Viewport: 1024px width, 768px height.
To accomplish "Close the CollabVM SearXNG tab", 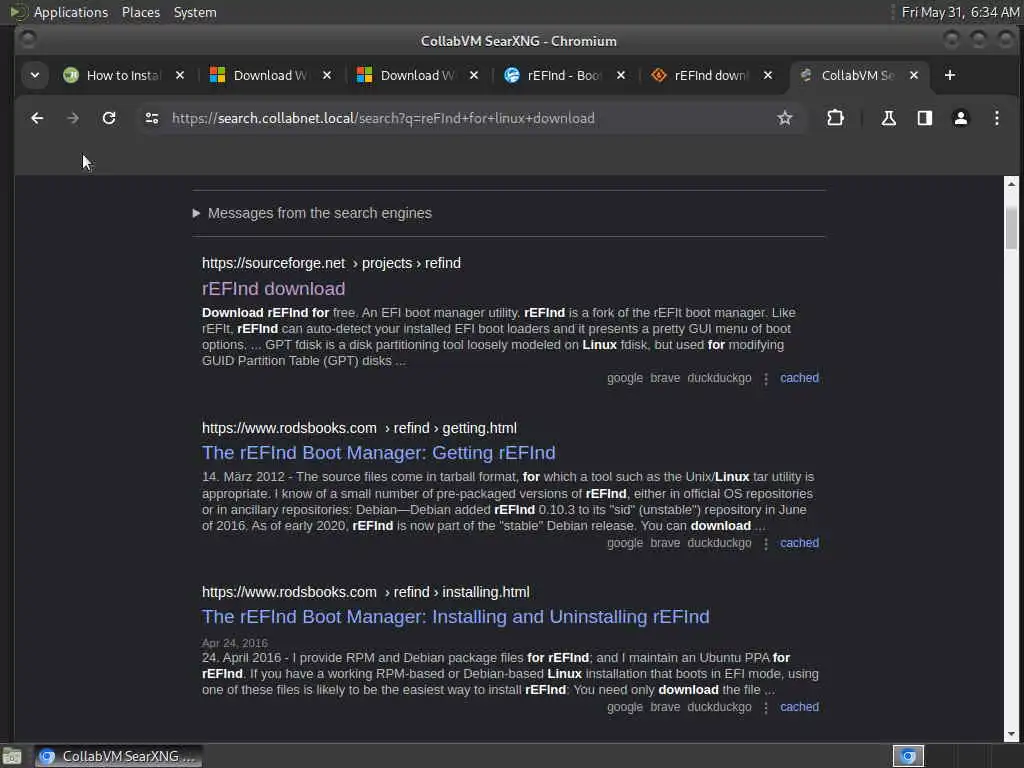I will (914, 75).
